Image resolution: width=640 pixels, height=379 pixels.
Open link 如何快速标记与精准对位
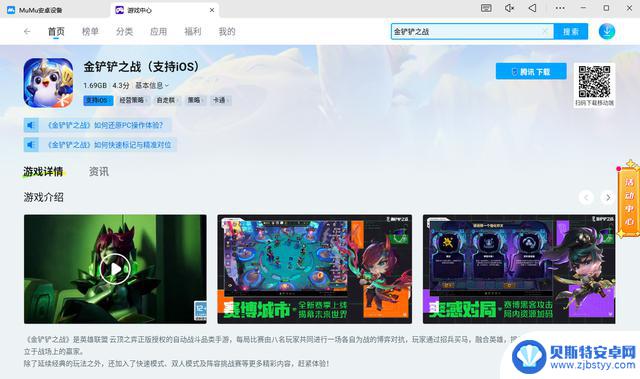click(x=109, y=144)
